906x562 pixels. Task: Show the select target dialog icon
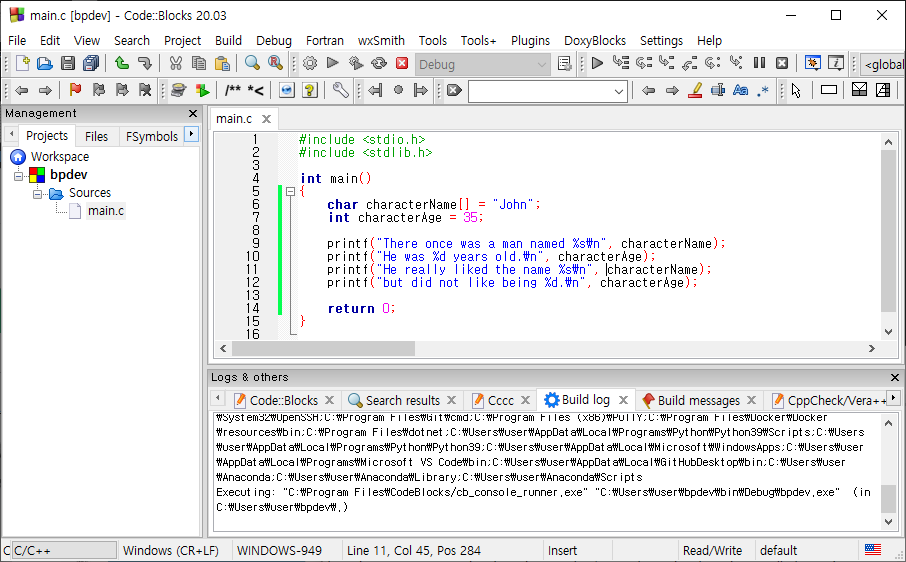point(565,64)
